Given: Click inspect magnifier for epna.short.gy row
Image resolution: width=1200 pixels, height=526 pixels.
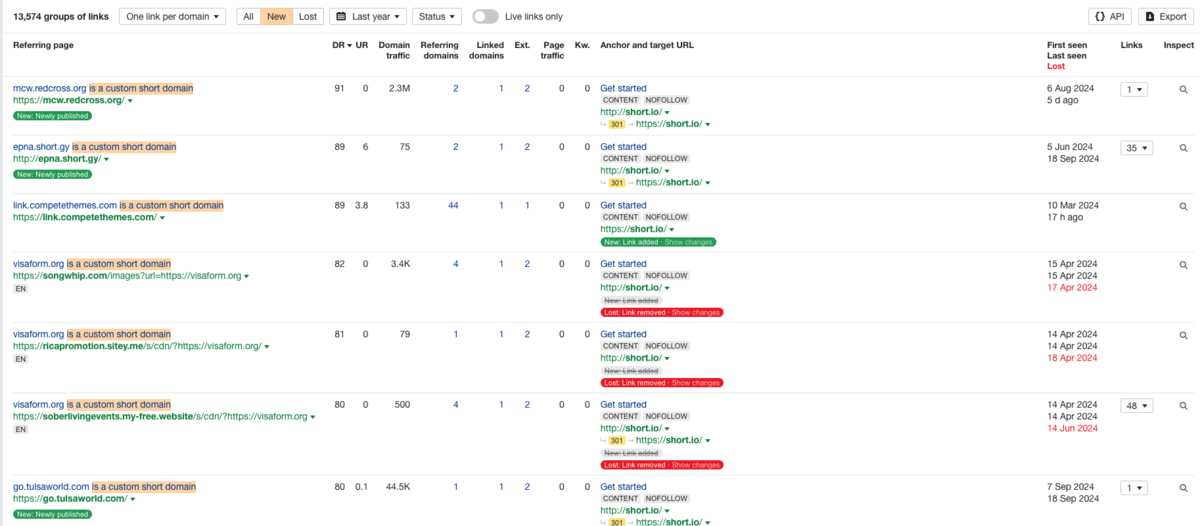Looking at the screenshot, I should pos(1183,148).
